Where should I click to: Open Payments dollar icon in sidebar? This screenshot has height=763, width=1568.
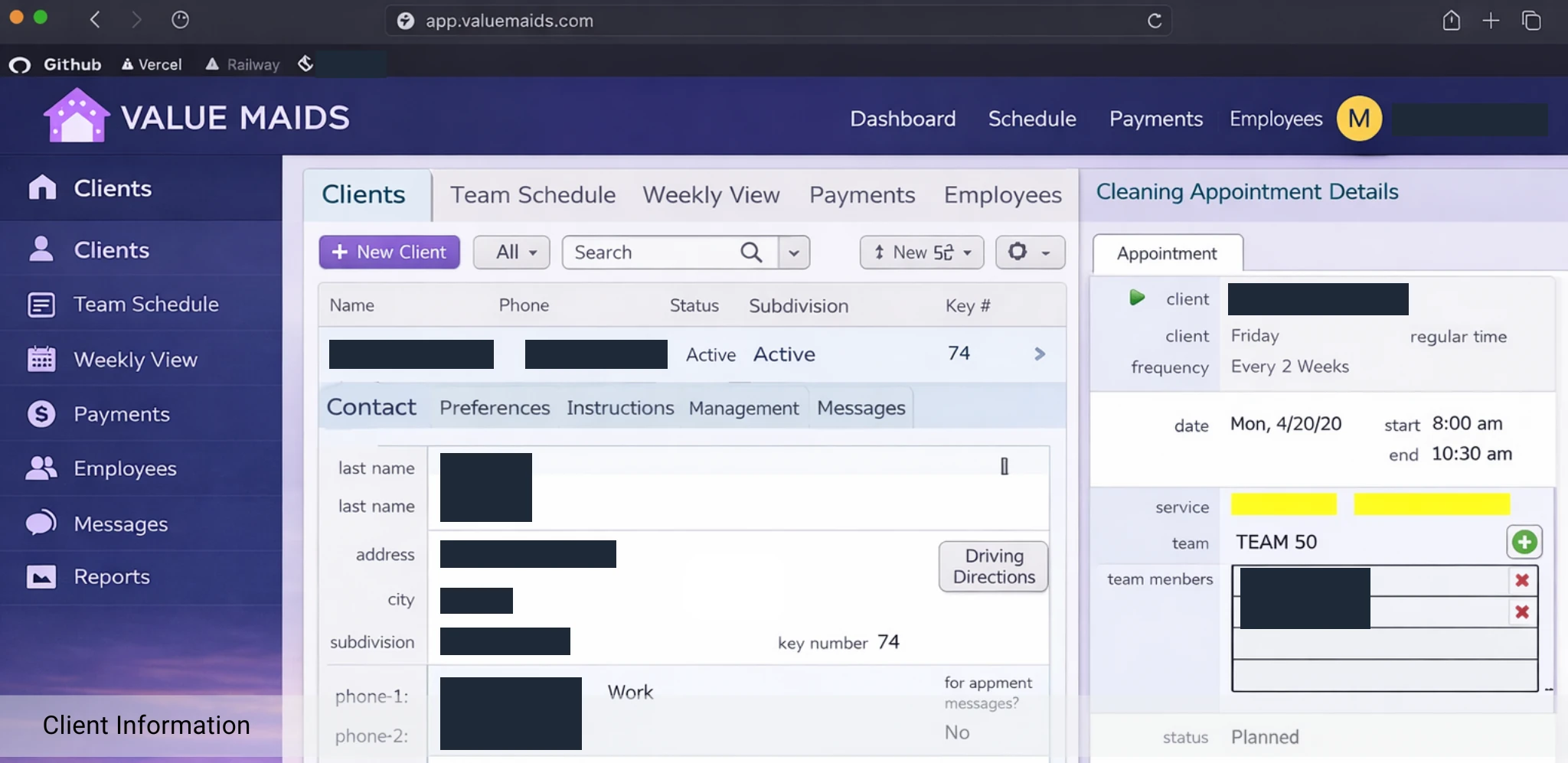41,414
